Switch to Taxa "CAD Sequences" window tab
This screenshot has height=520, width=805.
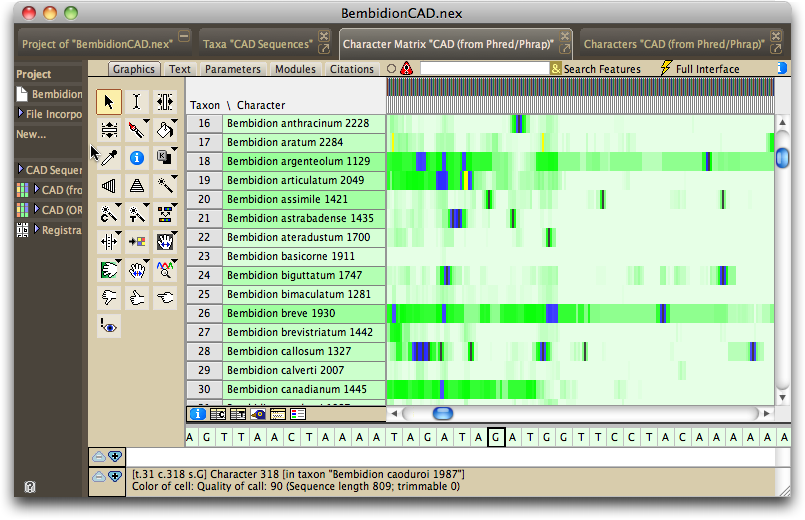pos(258,44)
